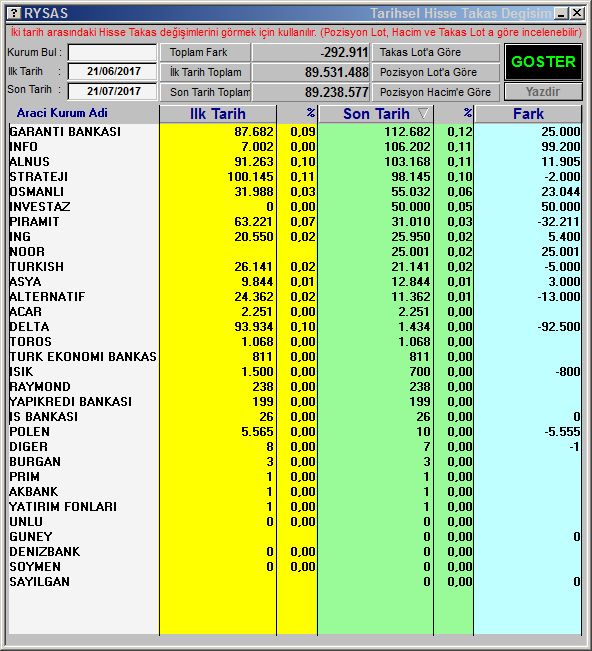Click the Son Tarih Toplam label

[x=205, y=92]
